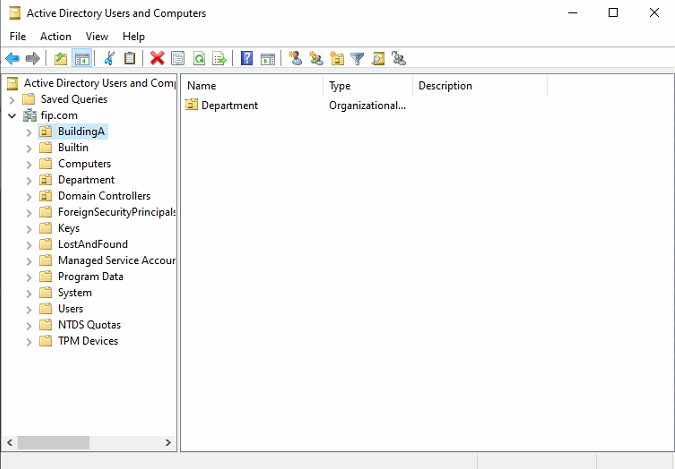Sort by Description column header
Screen dimensions: 675x469
pyautogui.click(x=480, y=86)
